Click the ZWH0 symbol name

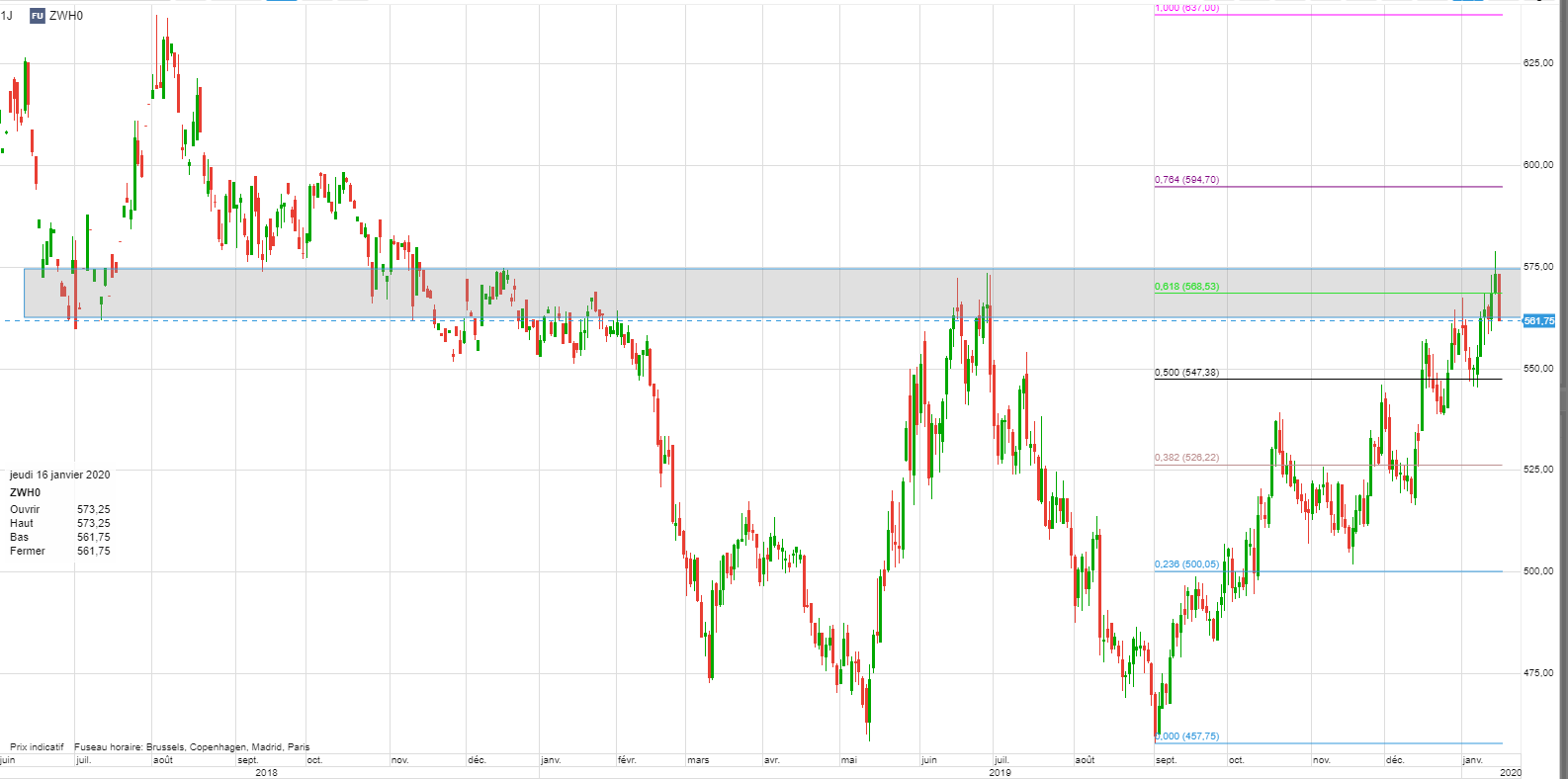66,16
